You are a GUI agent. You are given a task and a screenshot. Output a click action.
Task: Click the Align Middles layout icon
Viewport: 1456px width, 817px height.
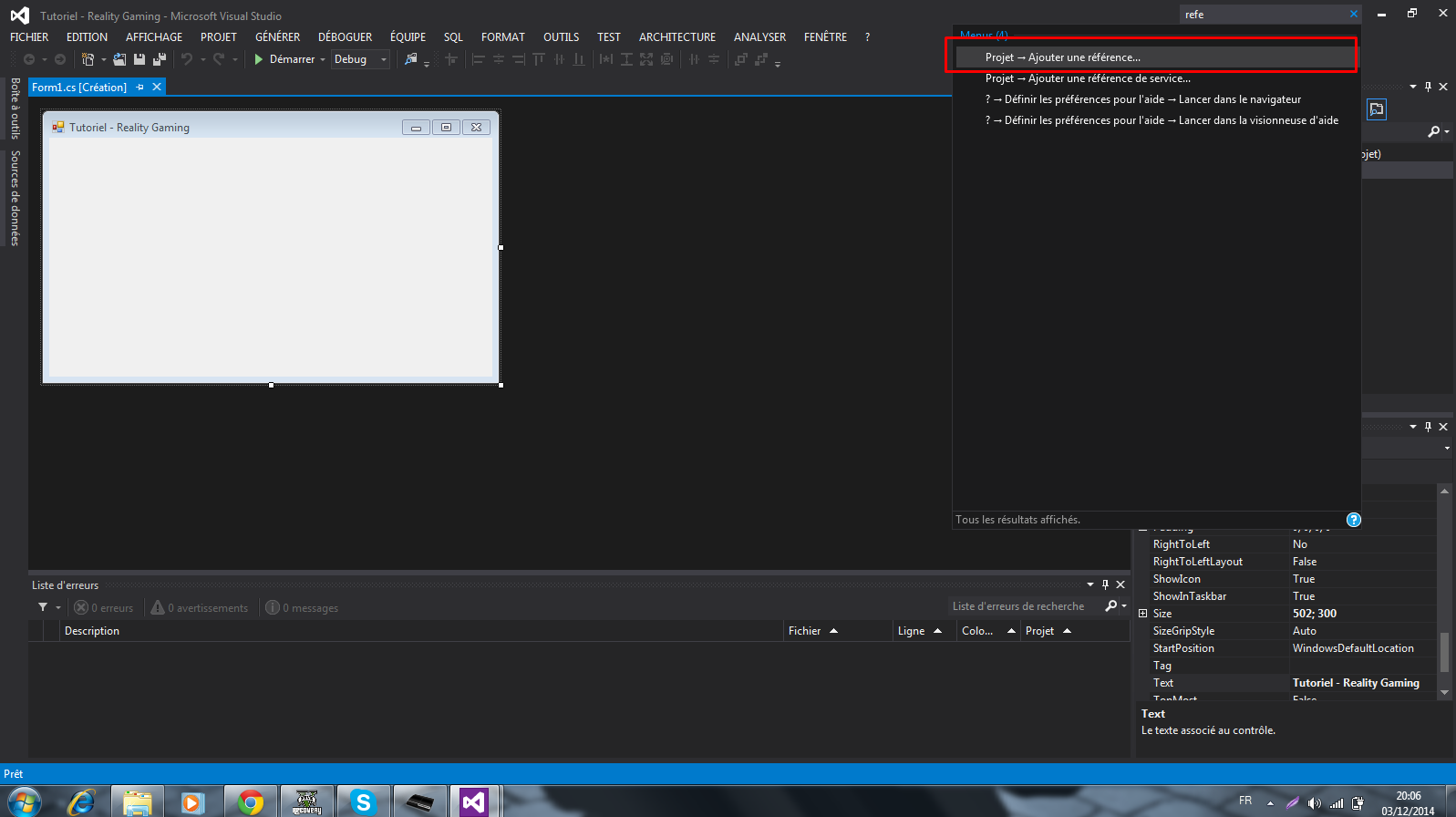[559, 59]
